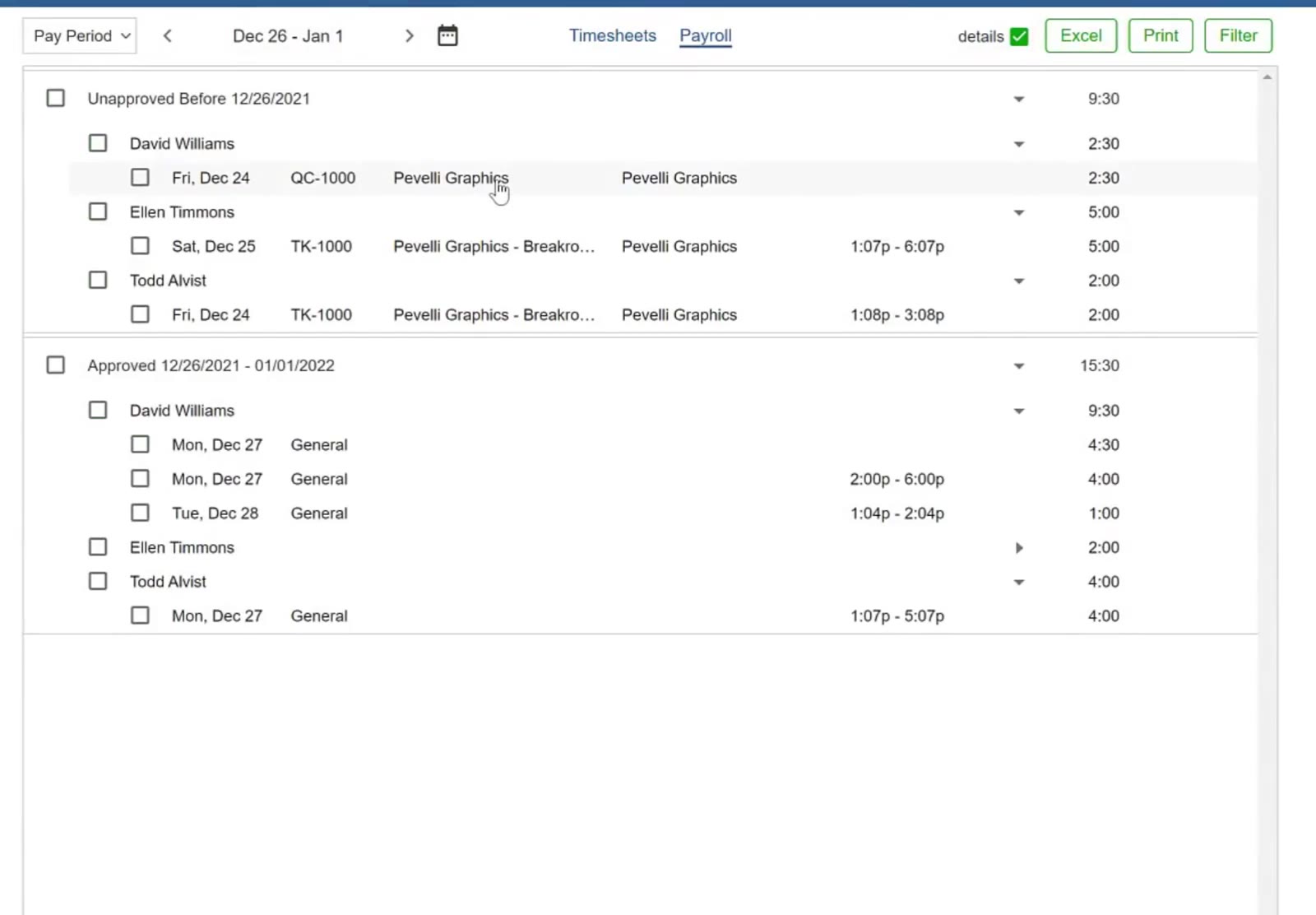Uncheck the details checkbox
This screenshot has width=1316, height=915.
pyautogui.click(x=1019, y=36)
